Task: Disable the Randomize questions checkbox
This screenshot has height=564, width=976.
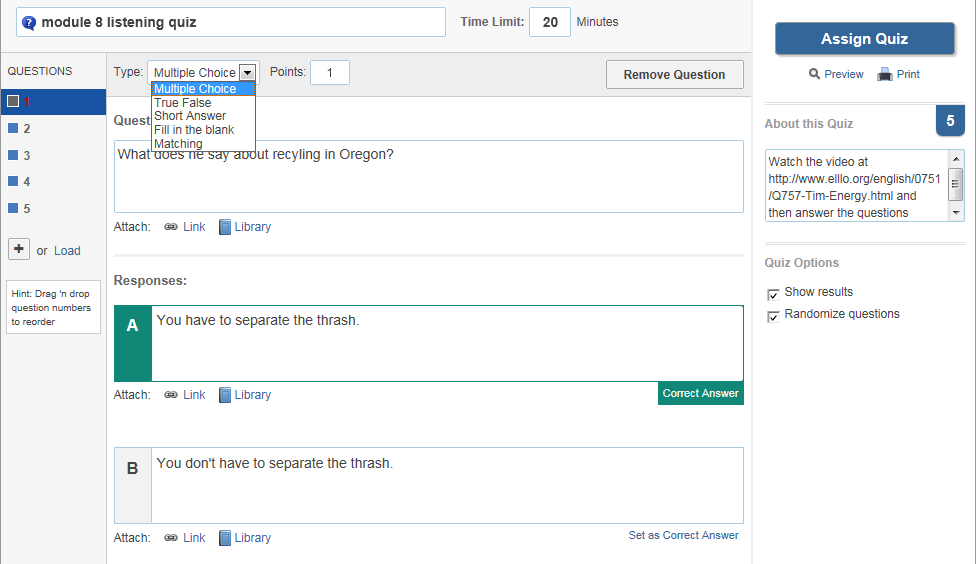Action: click(x=773, y=316)
